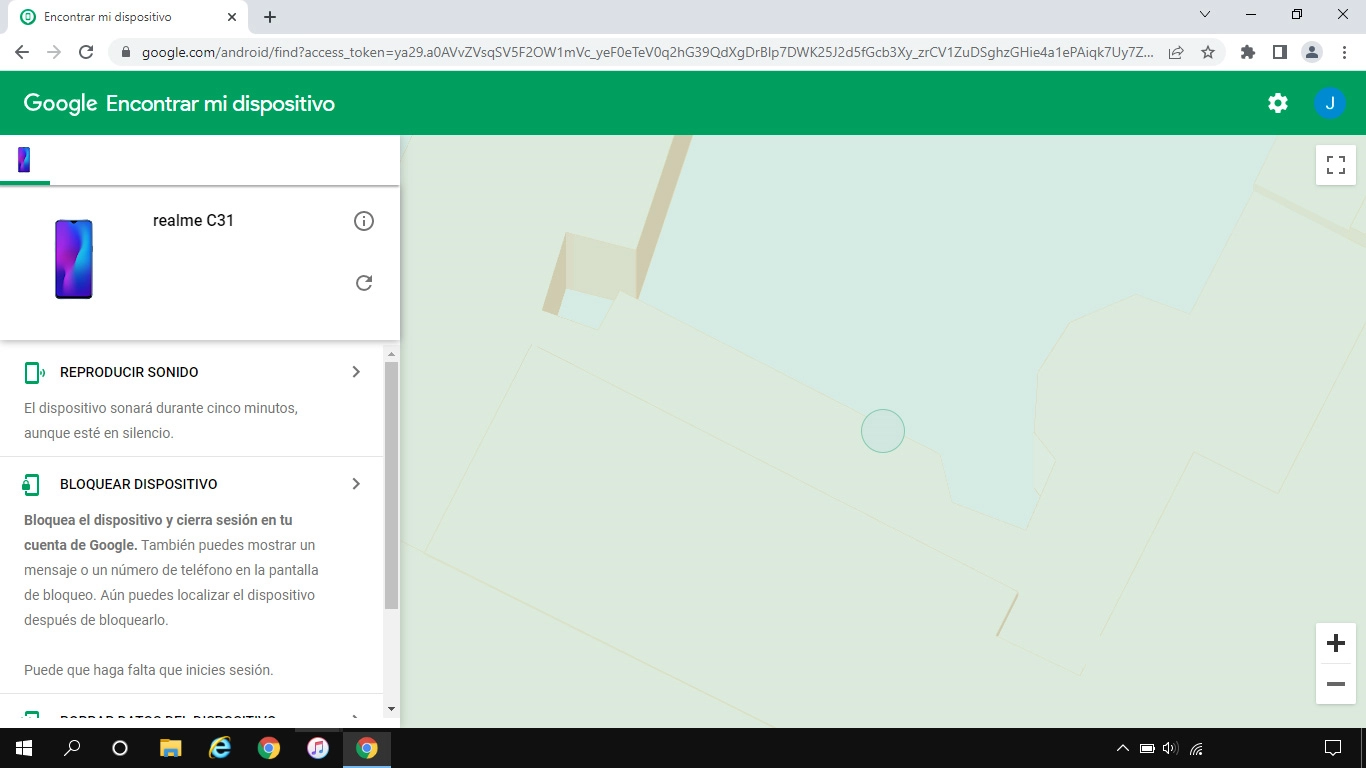Expand the Bloquear Dispositivo option
The width and height of the screenshot is (1366, 768).
(355, 483)
